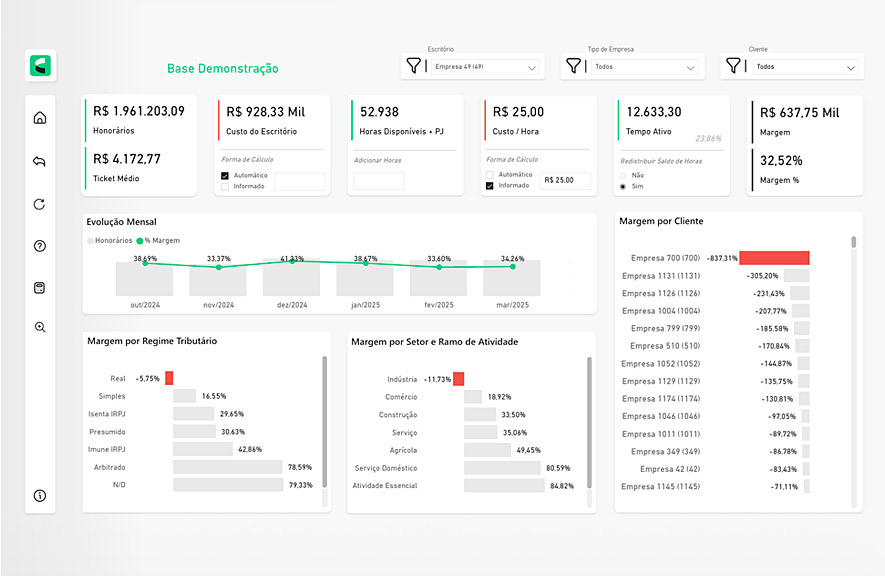Click the red Empresa 700 margin bar

tap(774, 258)
